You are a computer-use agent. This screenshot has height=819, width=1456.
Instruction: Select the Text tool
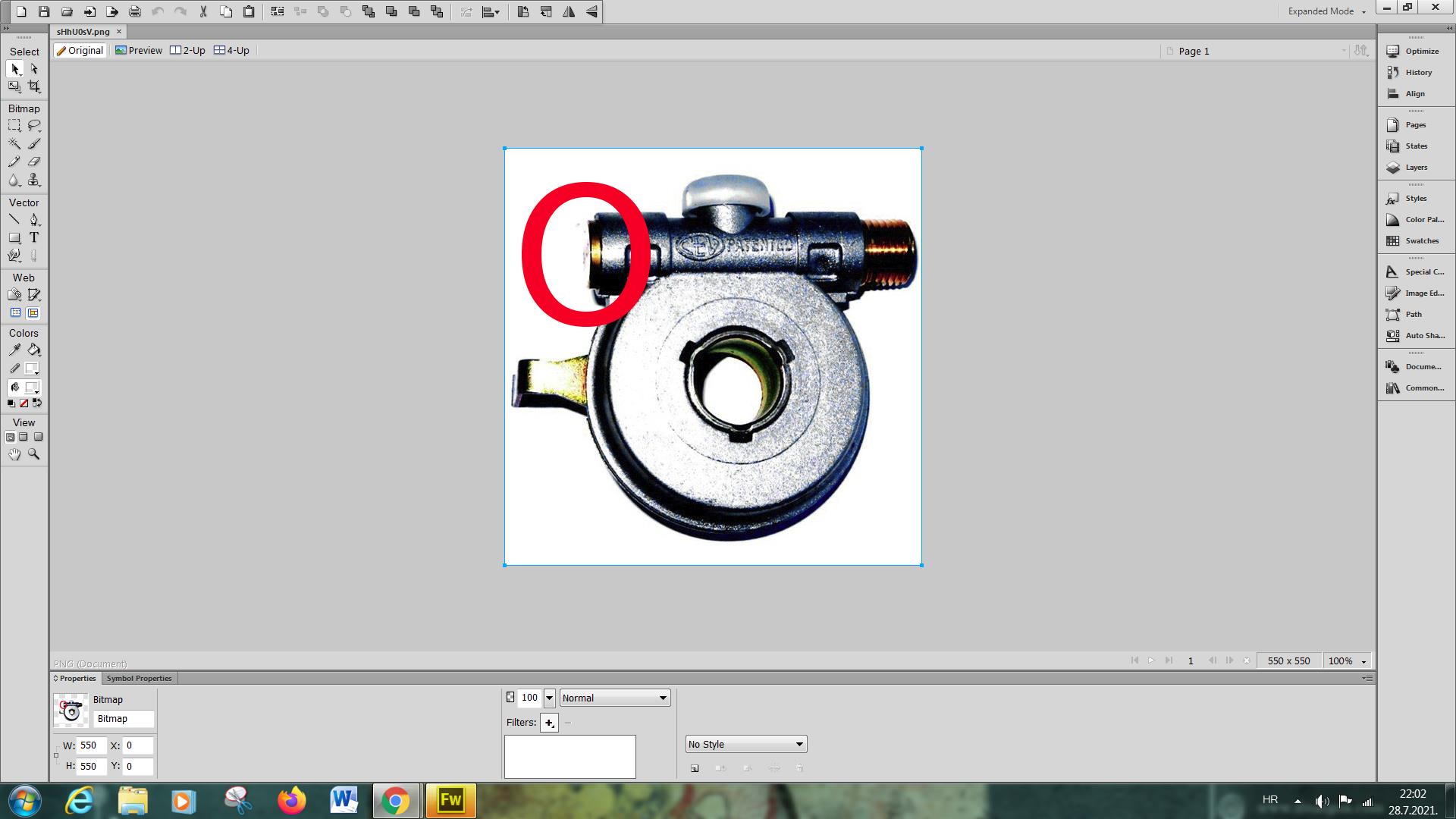34,237
